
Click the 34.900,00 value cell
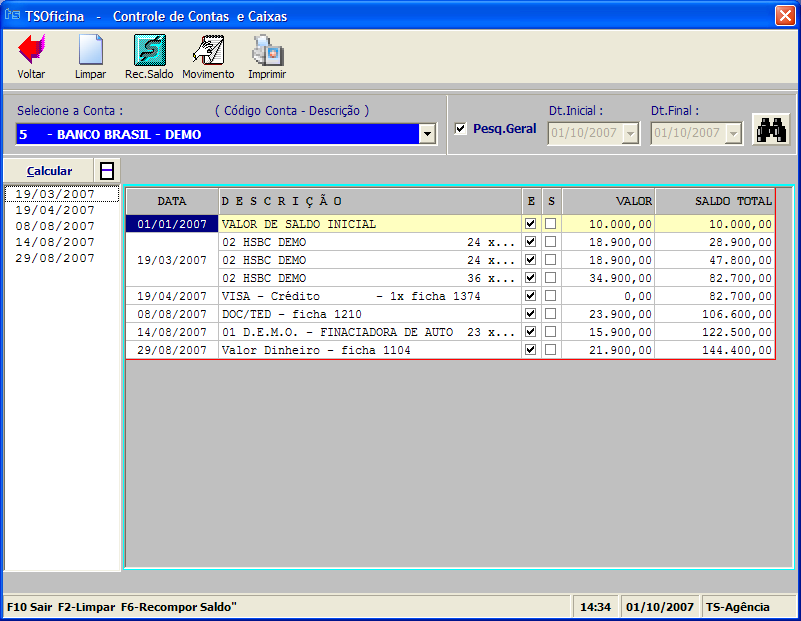pos(609,278)
